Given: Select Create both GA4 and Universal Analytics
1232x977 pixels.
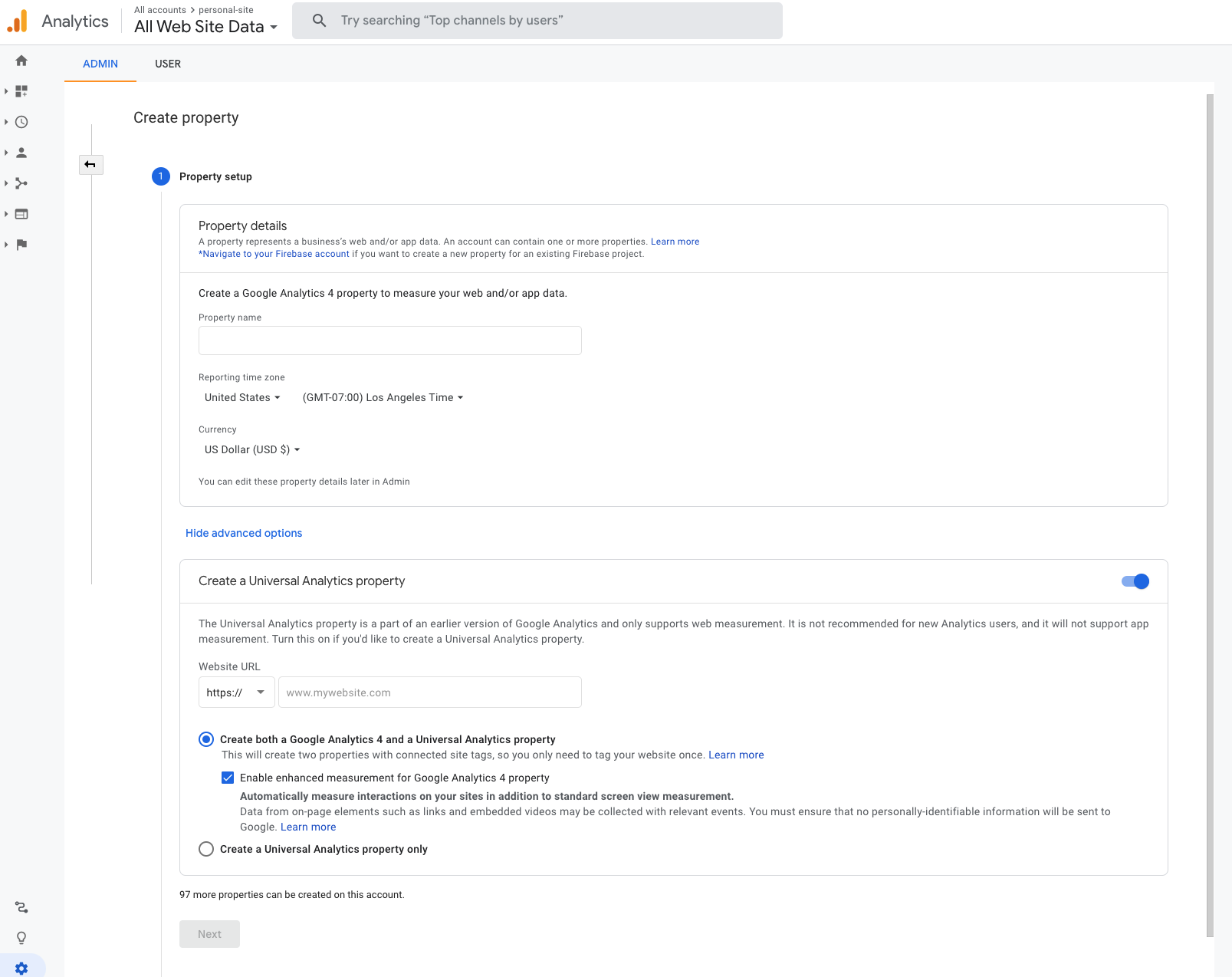Looking at the screenshot, I should 206,739.
